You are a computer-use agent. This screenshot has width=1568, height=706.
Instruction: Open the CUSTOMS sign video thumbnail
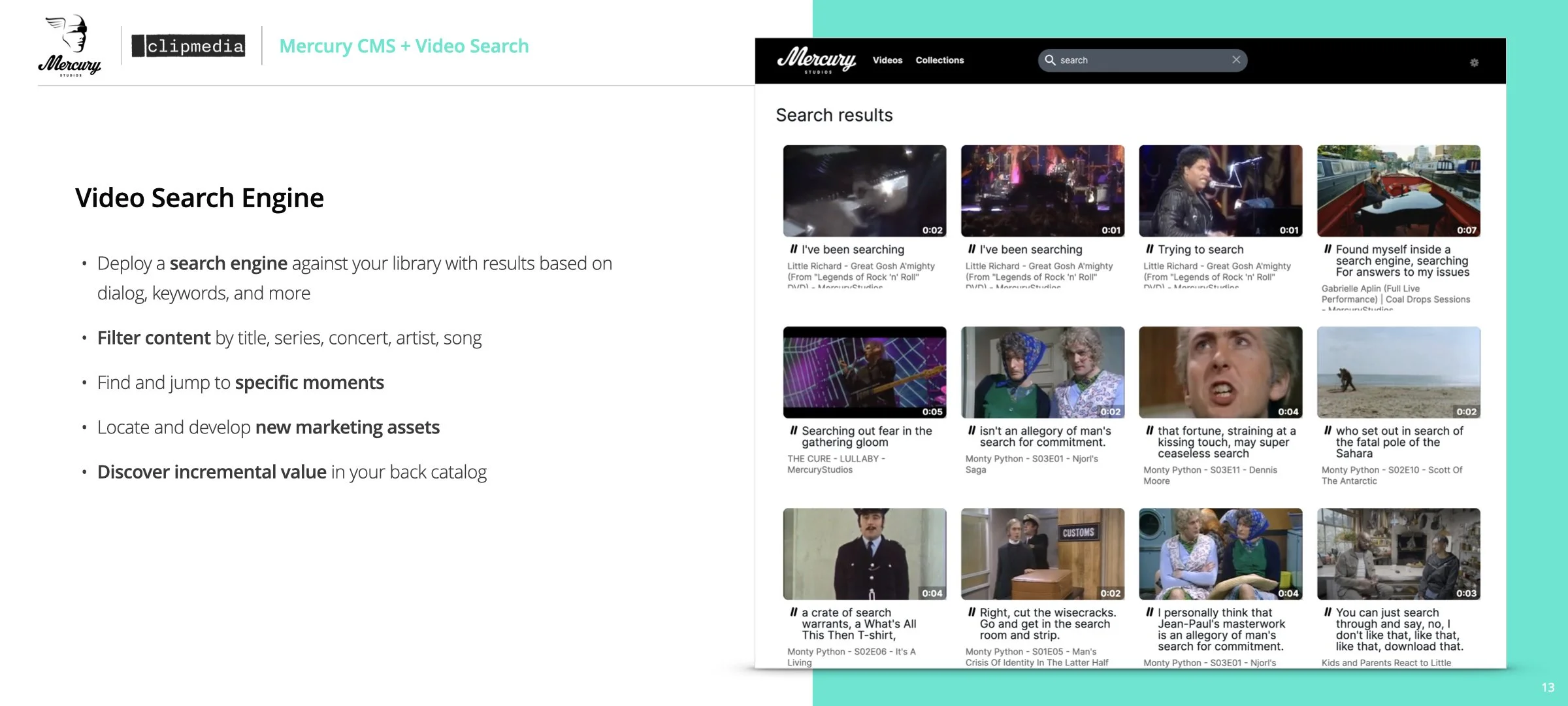click(1042, 554)
